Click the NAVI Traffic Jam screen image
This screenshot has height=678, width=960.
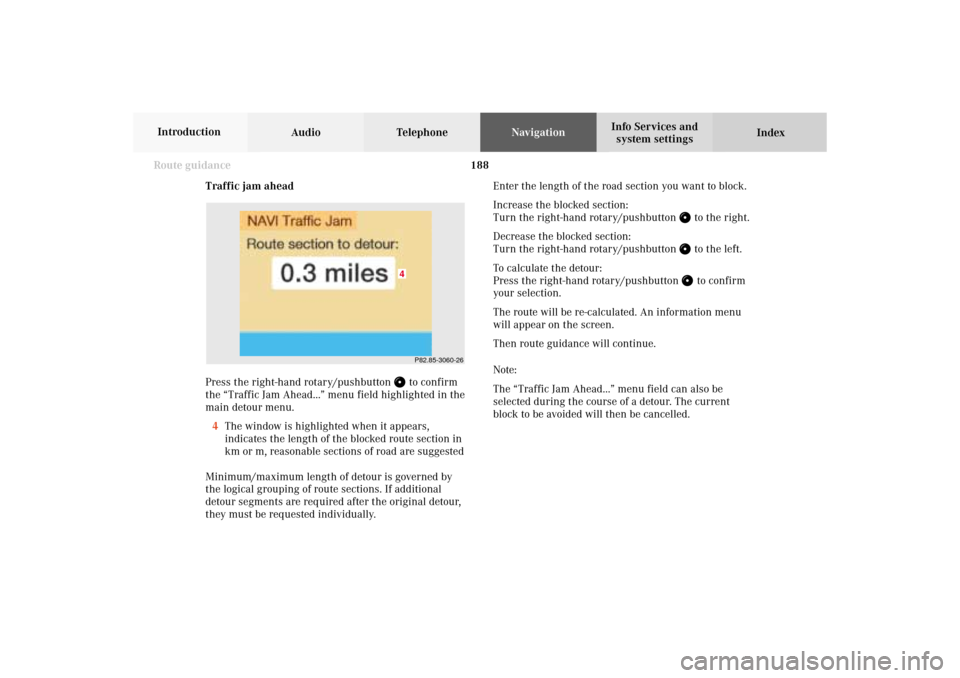(336, 284)
